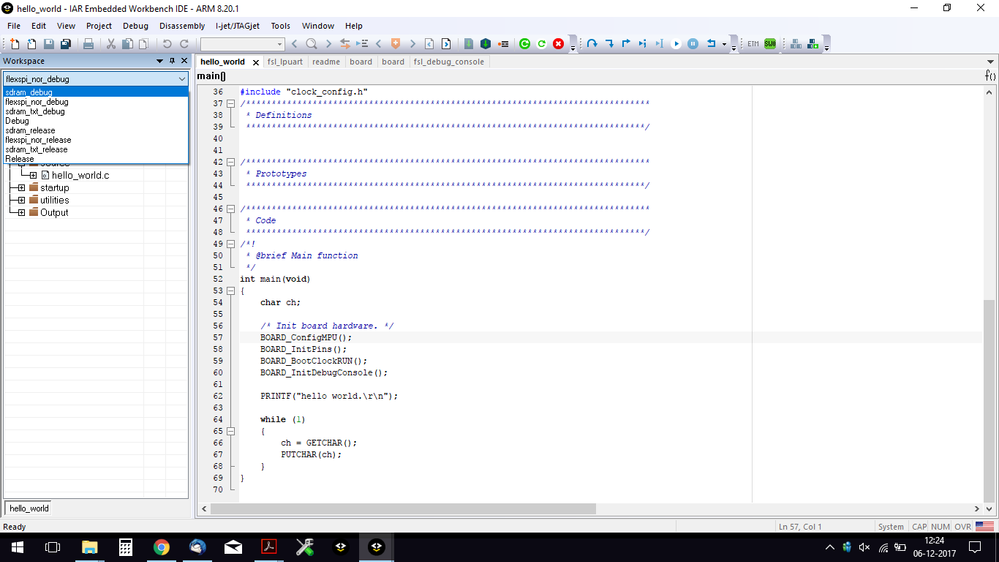Click the Find magnifier icon
999x562 pixels.
[x=312, y=44]
